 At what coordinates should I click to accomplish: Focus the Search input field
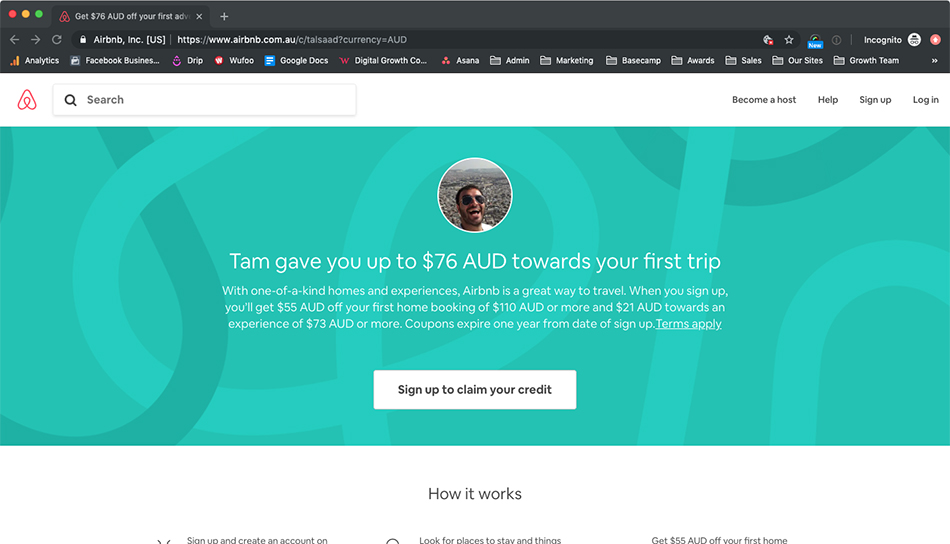[204, 100]
